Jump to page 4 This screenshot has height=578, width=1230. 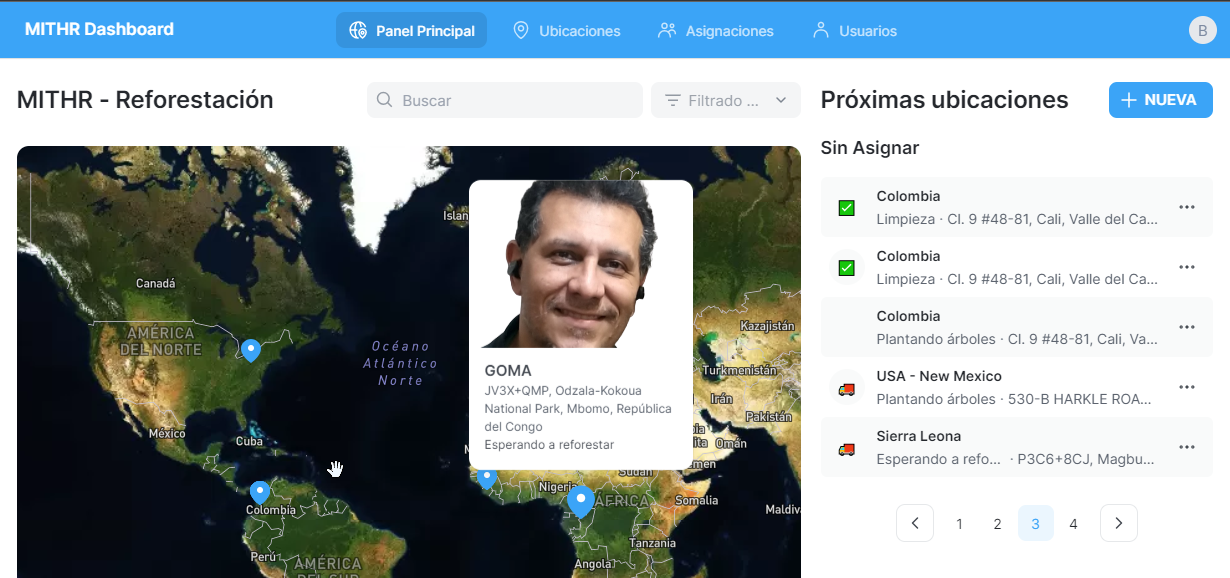tap(1073, 523)
